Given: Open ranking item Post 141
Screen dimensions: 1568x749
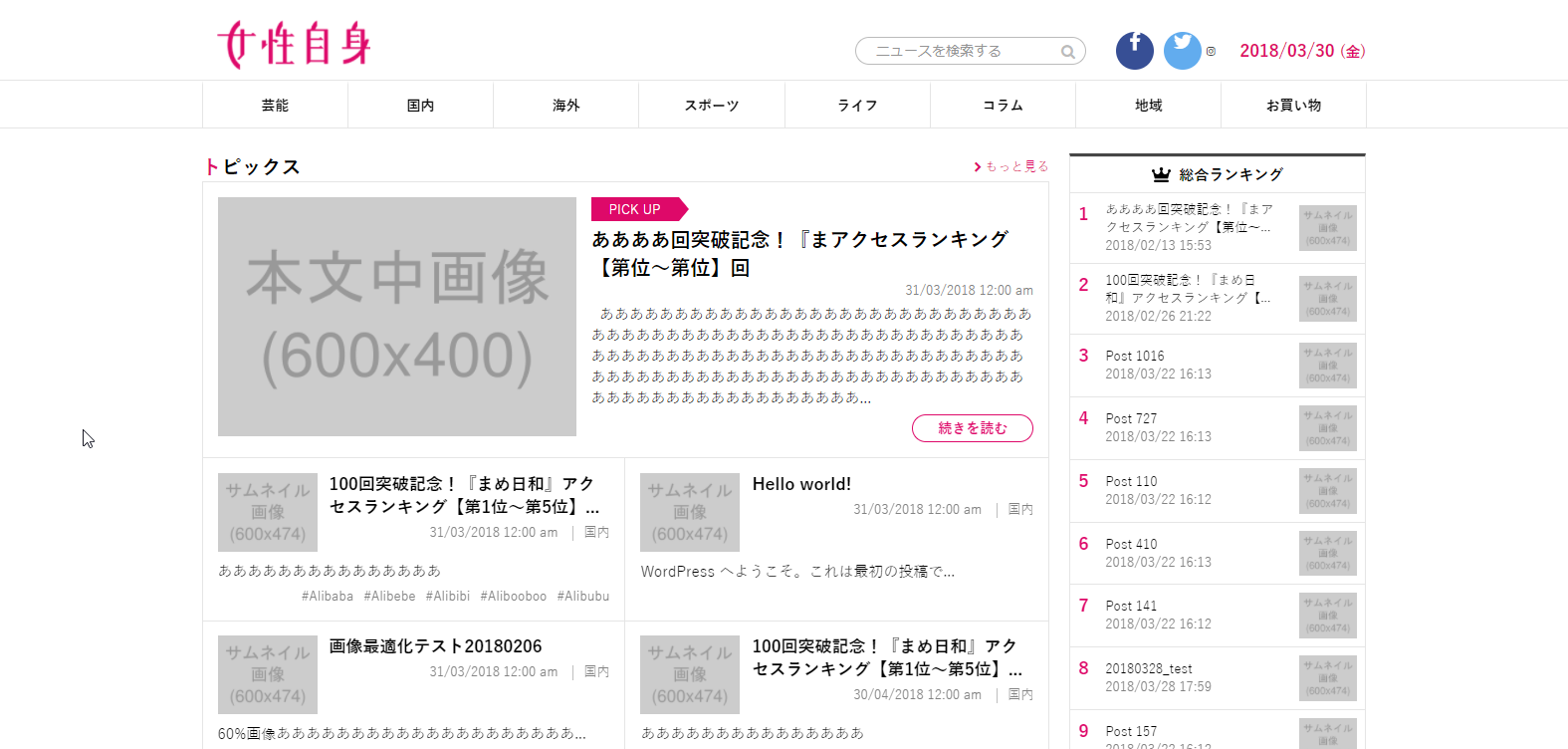Looking at the screenshot, I should (x=1131, y=606).
